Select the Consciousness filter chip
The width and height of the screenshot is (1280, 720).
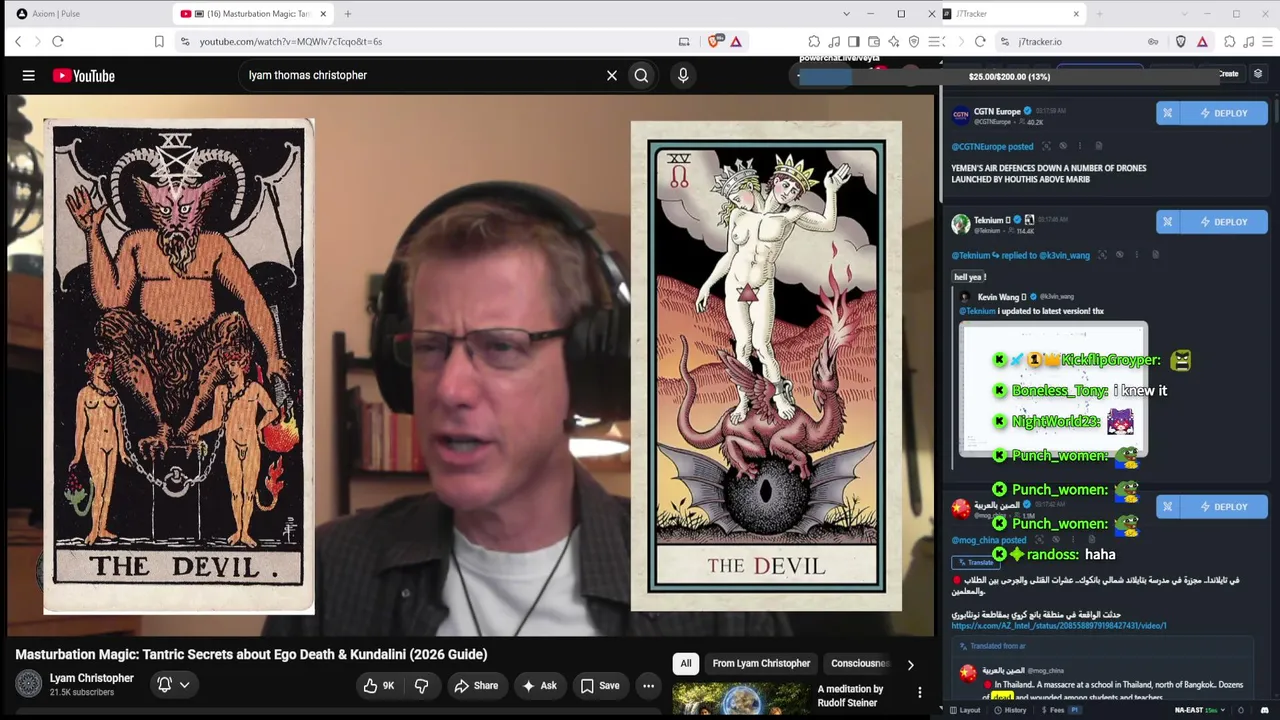click(x=860, y=663)
